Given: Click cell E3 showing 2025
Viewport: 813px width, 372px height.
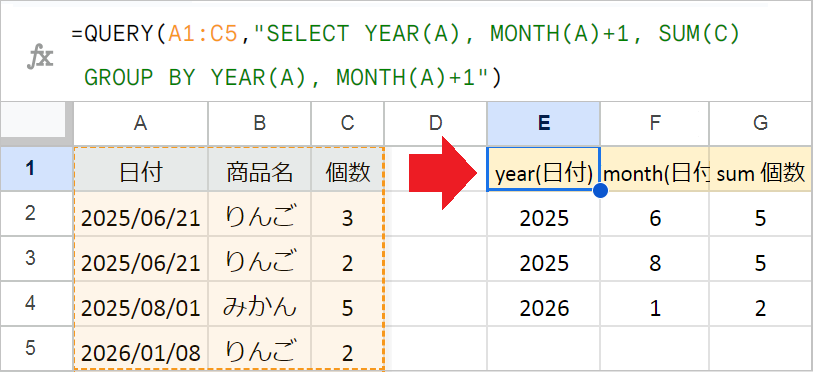Looking at the screenshot, I should pyautogui.click(x=543, y=258).
